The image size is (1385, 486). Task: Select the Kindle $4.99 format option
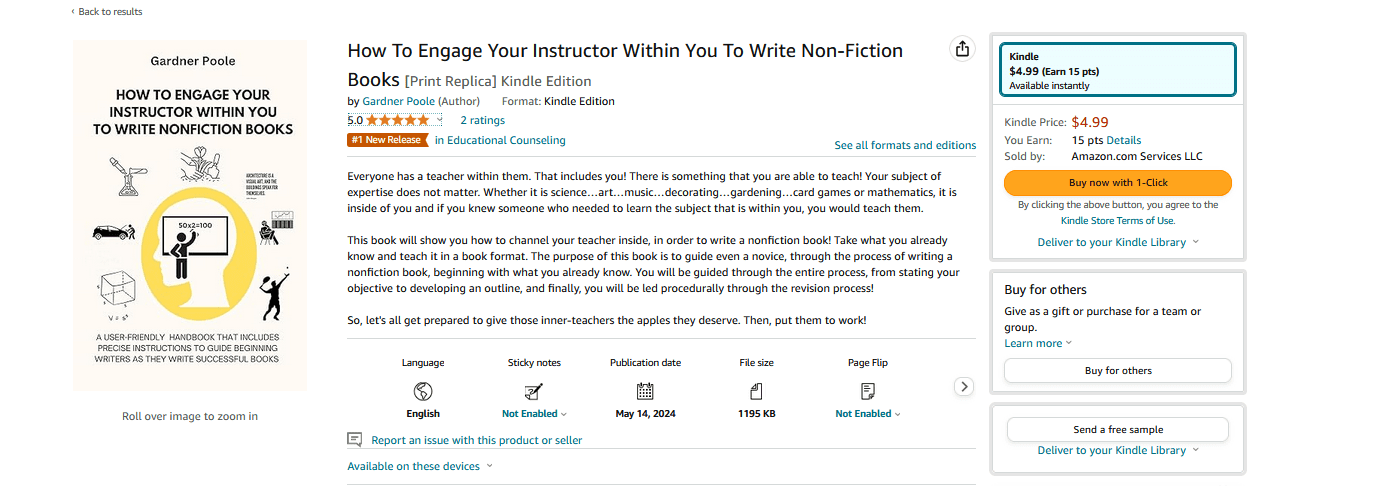[x=1117, y=70]
